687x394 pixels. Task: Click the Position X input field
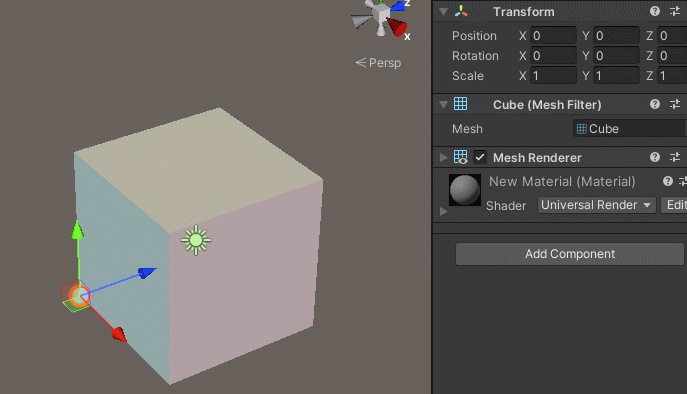[553, 36]
